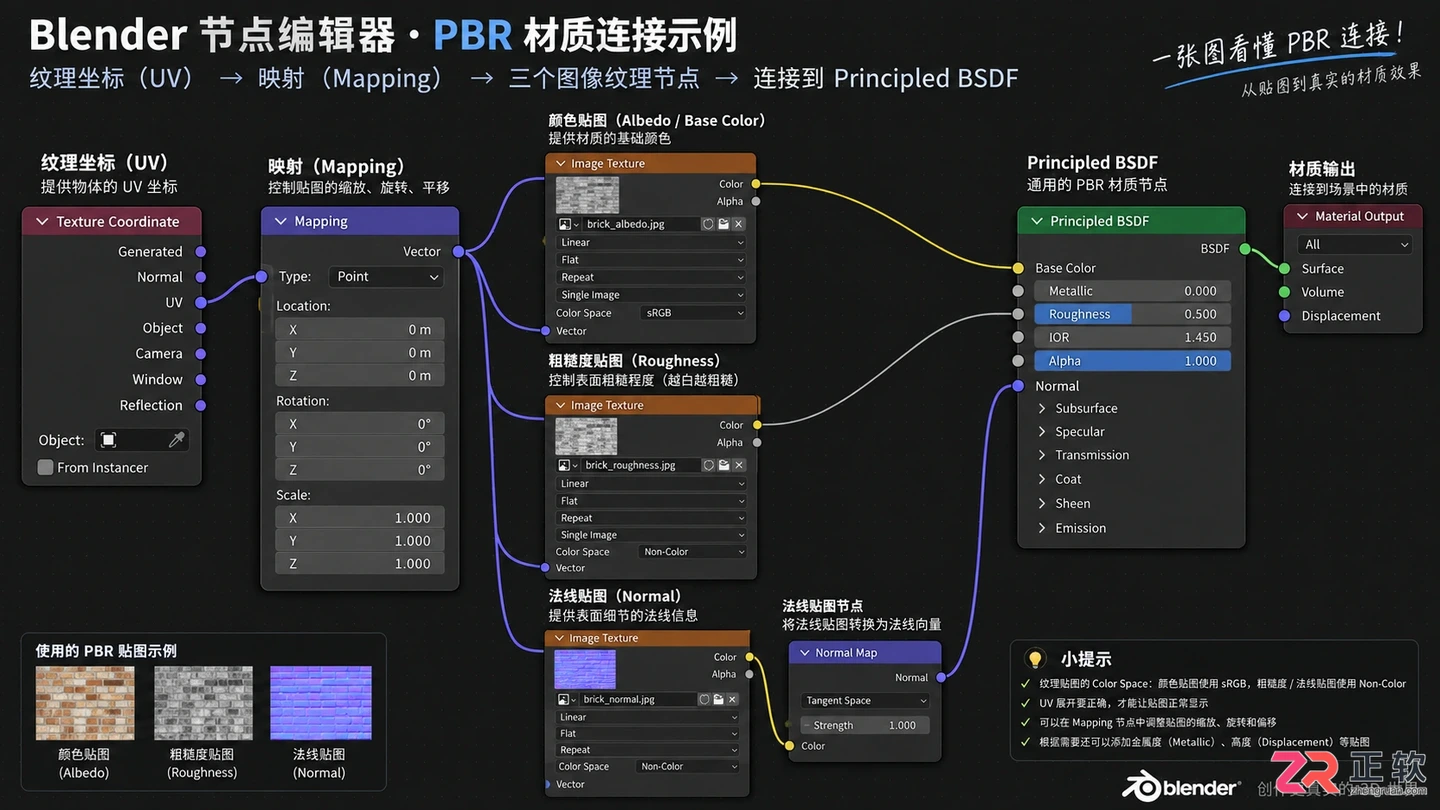
Task: Open Repeat extension dropdown in brick_albedo.jpg node
Action: [651, 277]
